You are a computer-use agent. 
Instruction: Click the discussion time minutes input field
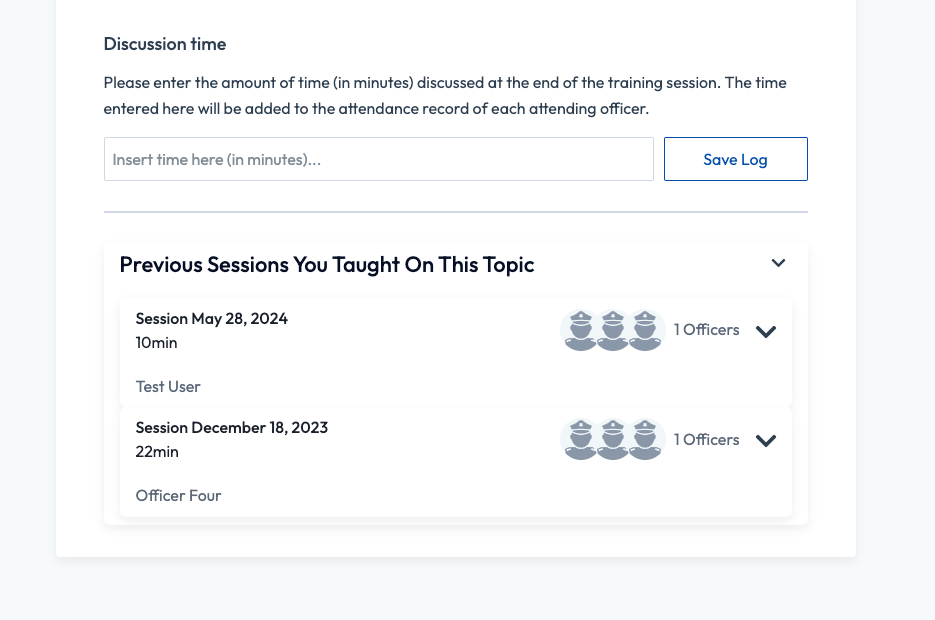coord(378,159)
